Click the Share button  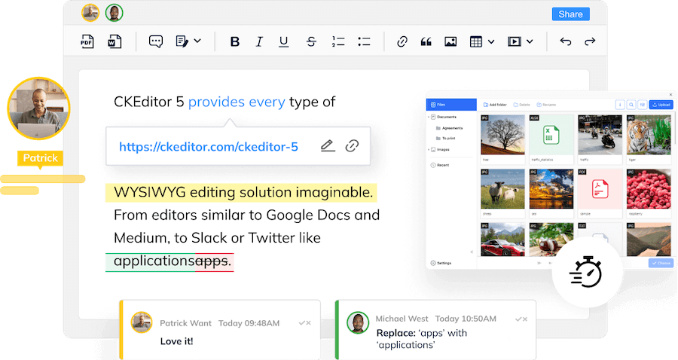click(x=571, y=14)
